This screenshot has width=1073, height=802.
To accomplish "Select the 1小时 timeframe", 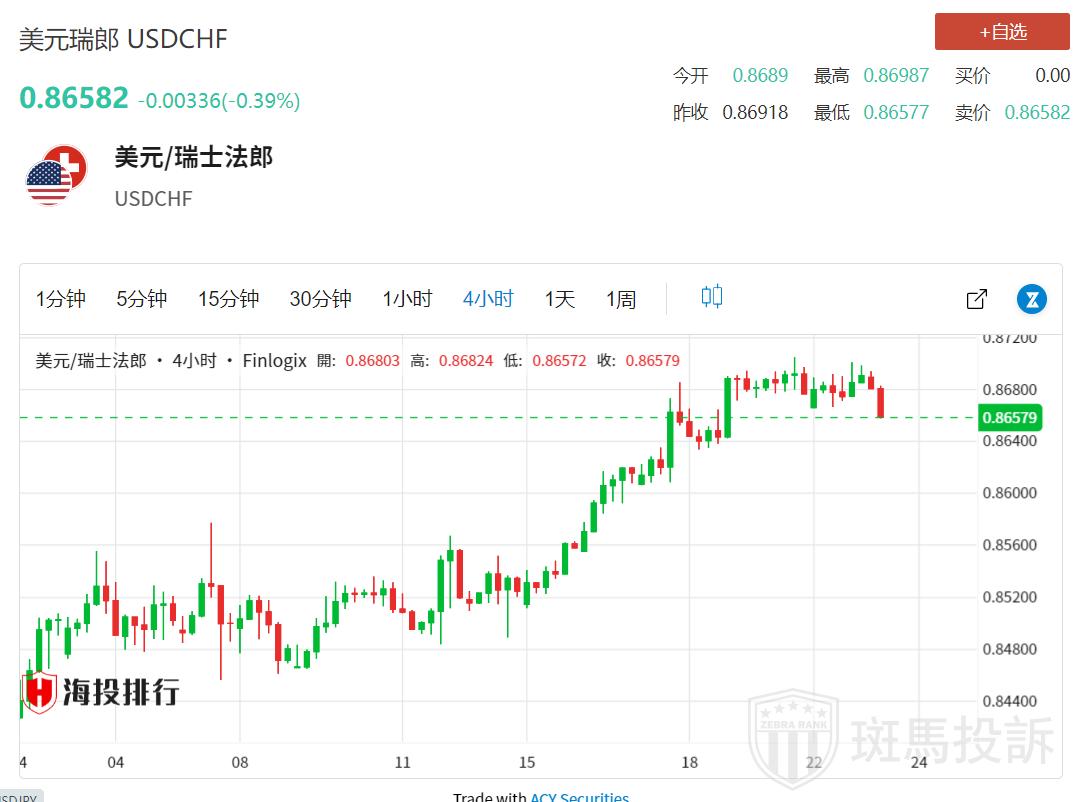I will [x=407, y=299].
